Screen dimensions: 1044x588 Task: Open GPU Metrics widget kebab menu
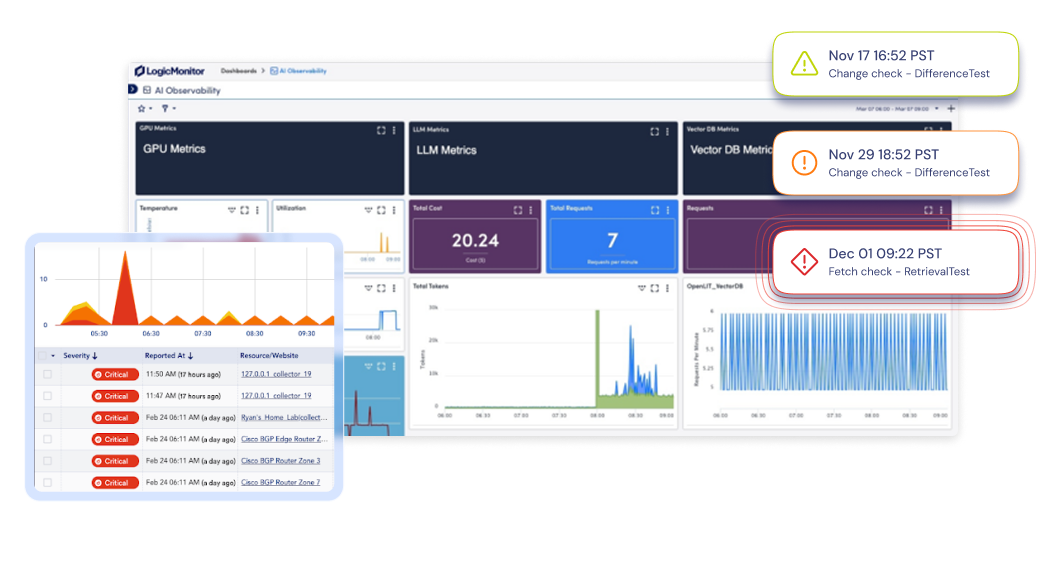393,131
